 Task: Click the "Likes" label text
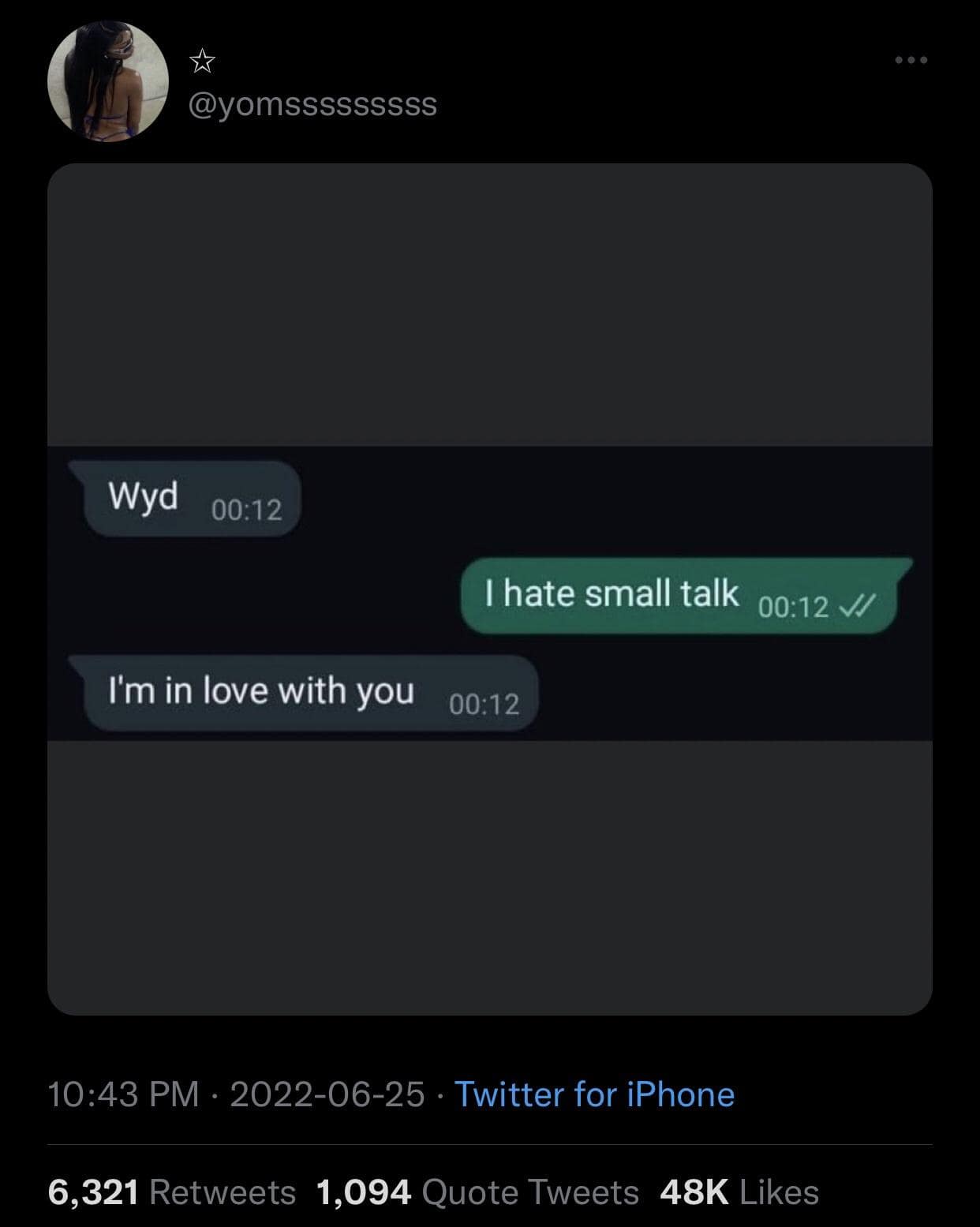click(780, 1191)
